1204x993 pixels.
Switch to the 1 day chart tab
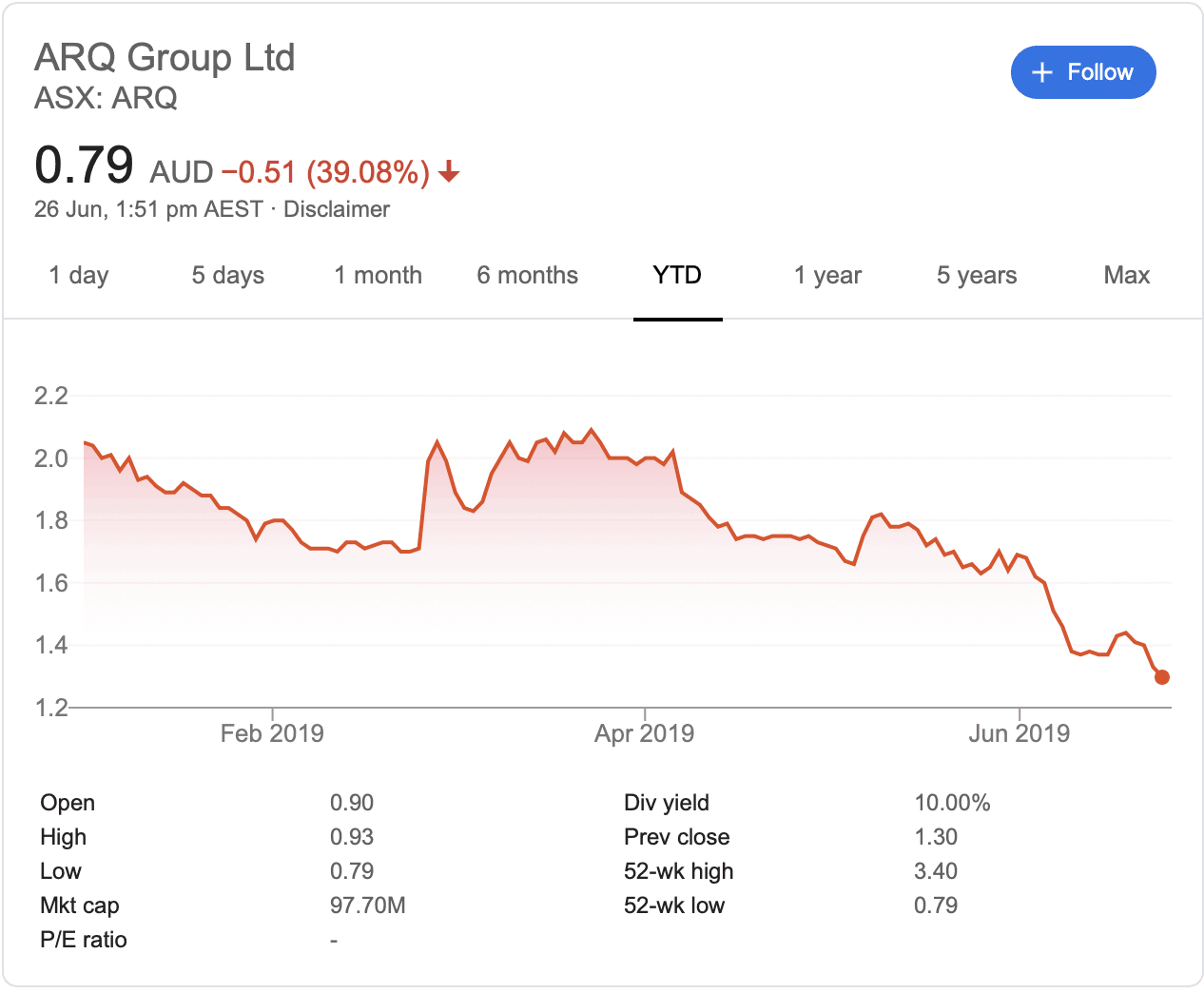pos(79,276)
